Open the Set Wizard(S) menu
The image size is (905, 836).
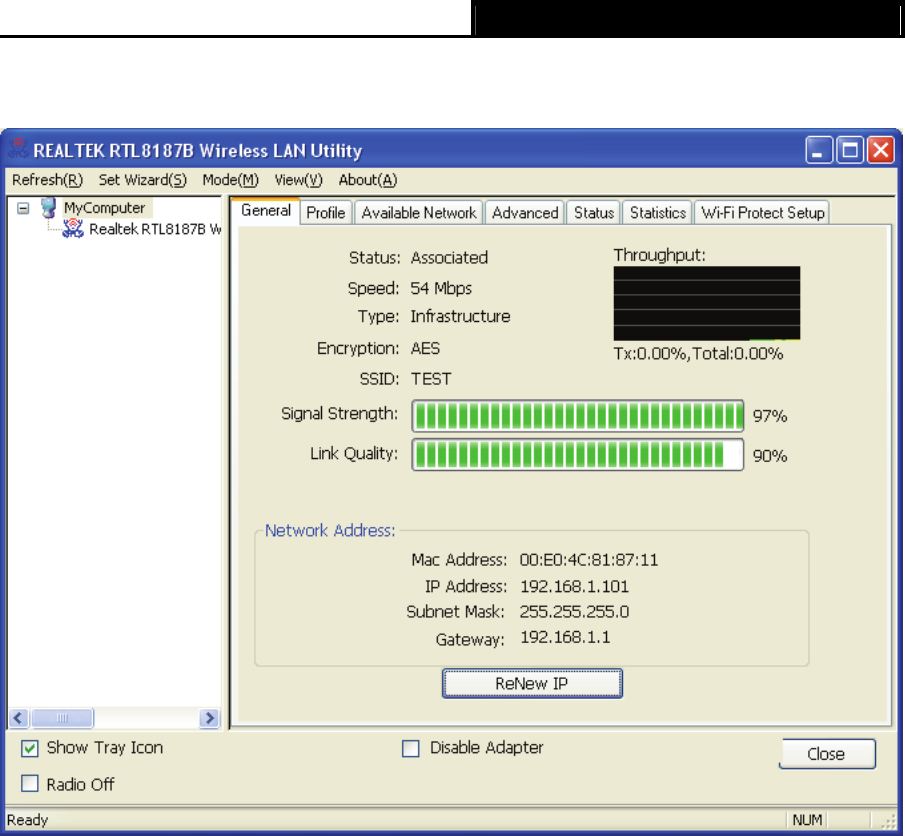point(143,180)
